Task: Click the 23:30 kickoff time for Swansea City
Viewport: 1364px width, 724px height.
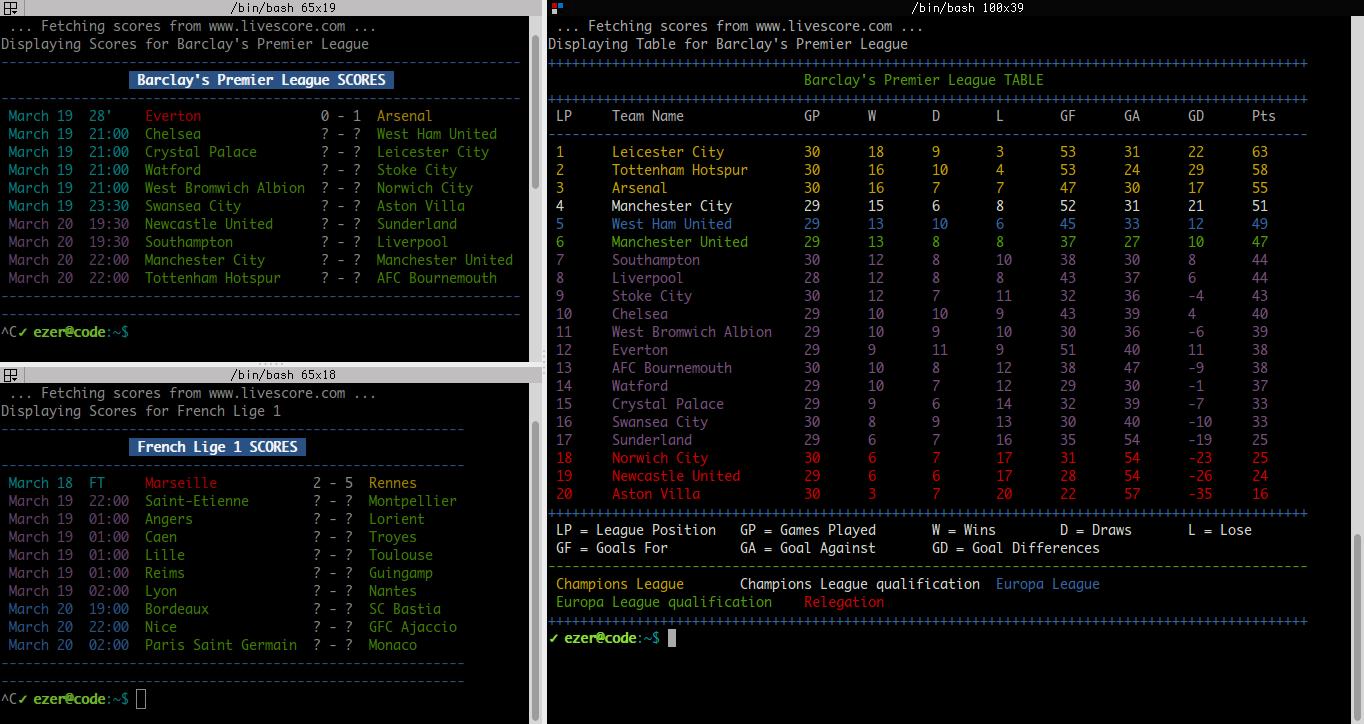Action: (109, 206)
